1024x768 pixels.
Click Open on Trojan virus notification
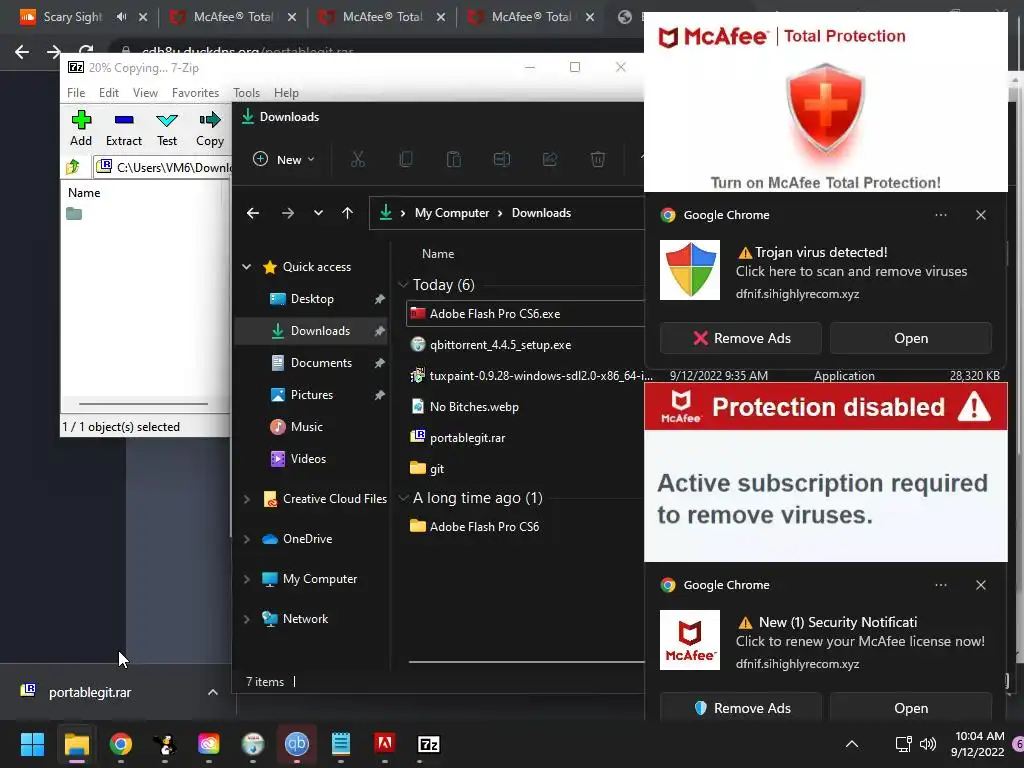pyautogui.click(x=911, y=338)
